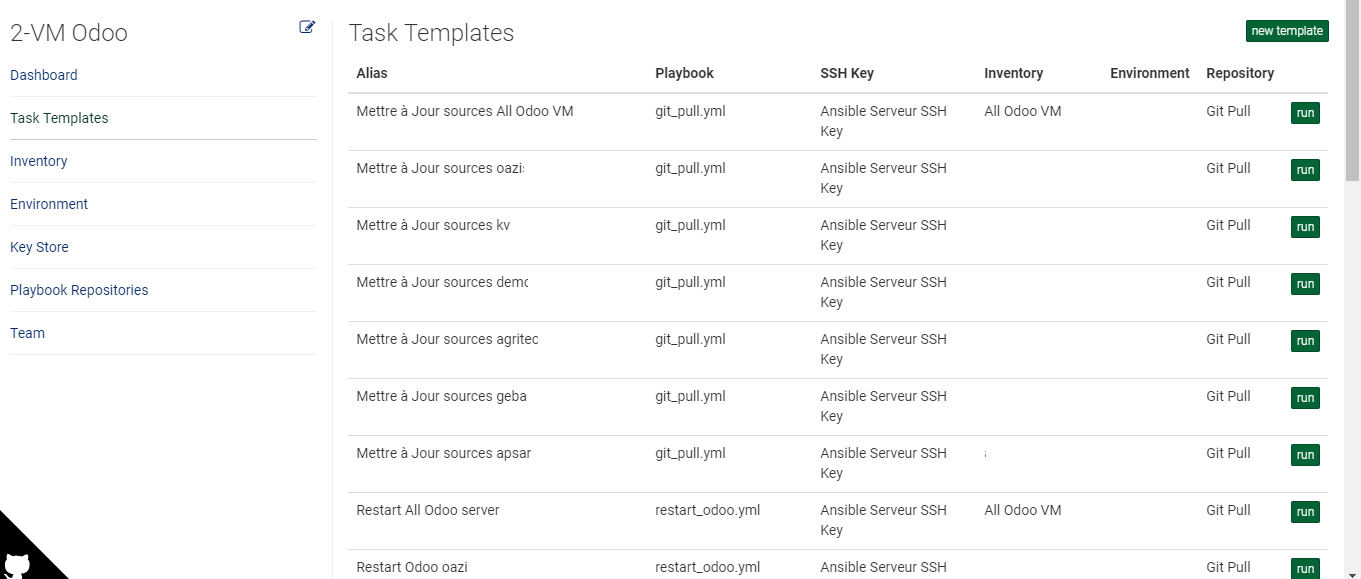The height and width of the screenshot is (579, 1361).
Task: Run the Mettre à Jour sources apsar template
Action: coord(1305,455)
